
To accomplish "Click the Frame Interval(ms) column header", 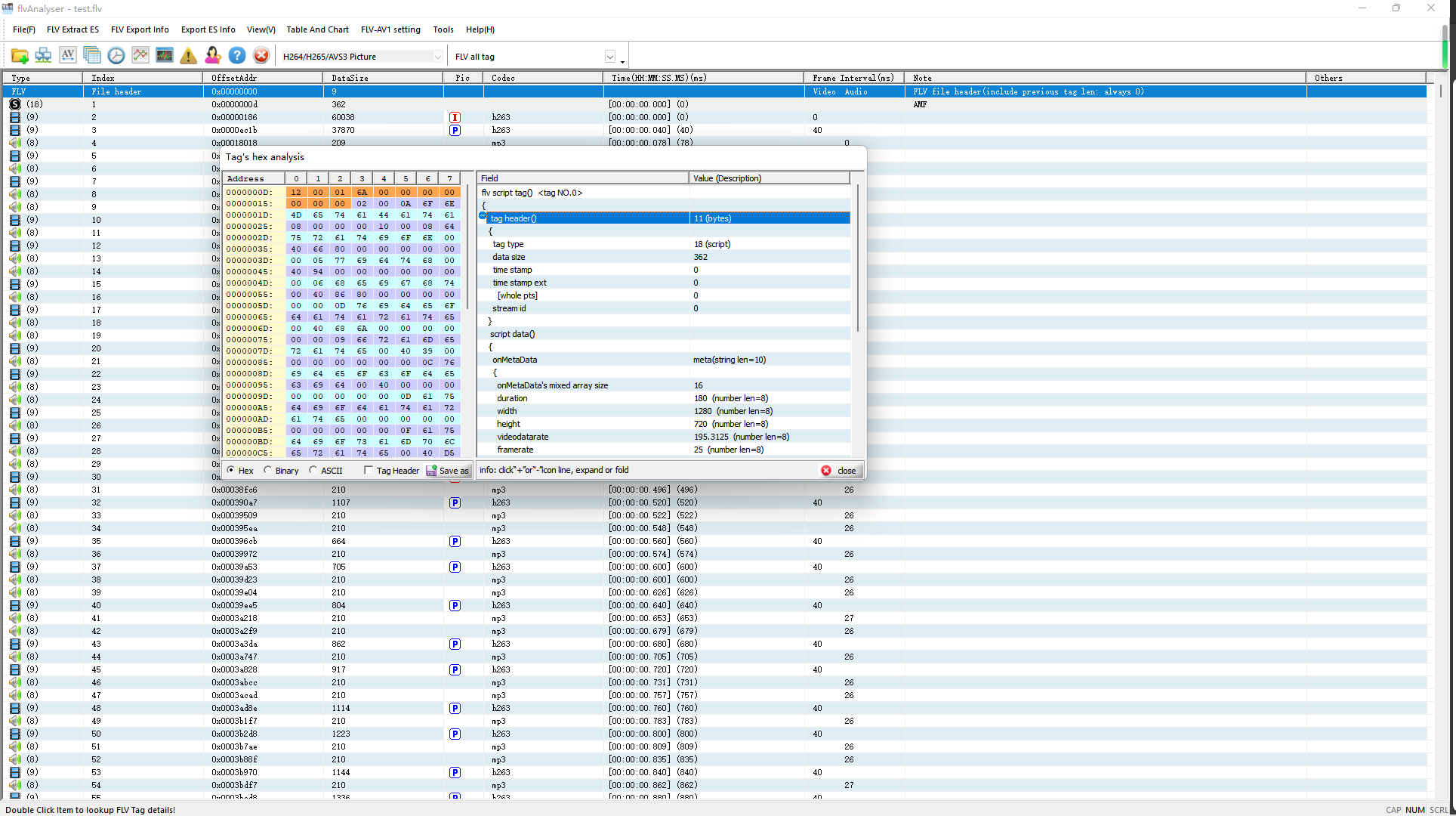I will point(854,78).
